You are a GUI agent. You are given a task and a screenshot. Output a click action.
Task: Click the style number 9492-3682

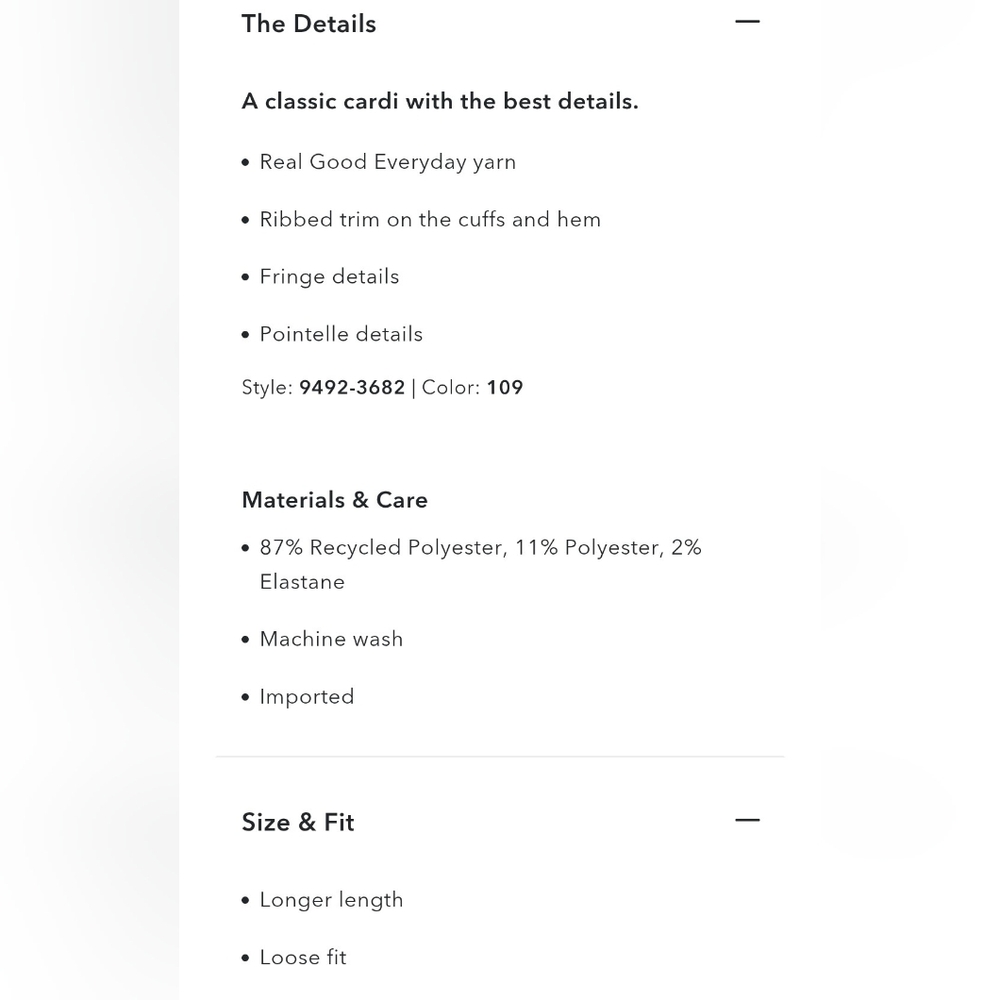click(352, 388)
